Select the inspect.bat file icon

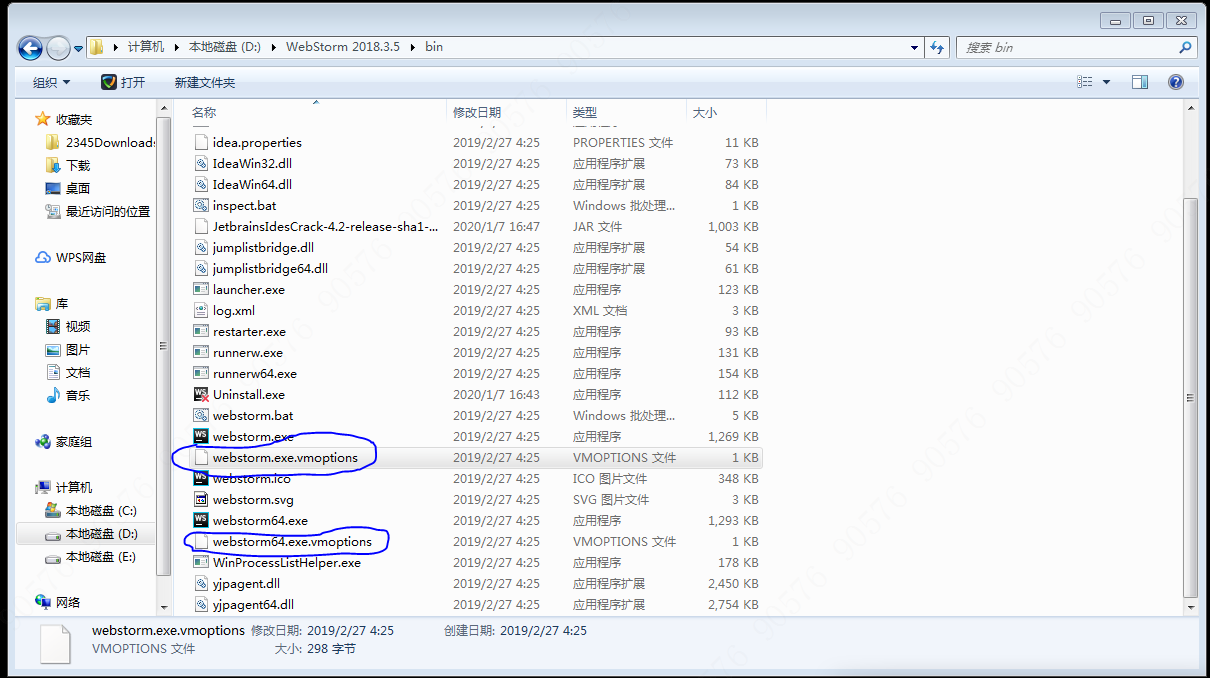pos(201,205)
